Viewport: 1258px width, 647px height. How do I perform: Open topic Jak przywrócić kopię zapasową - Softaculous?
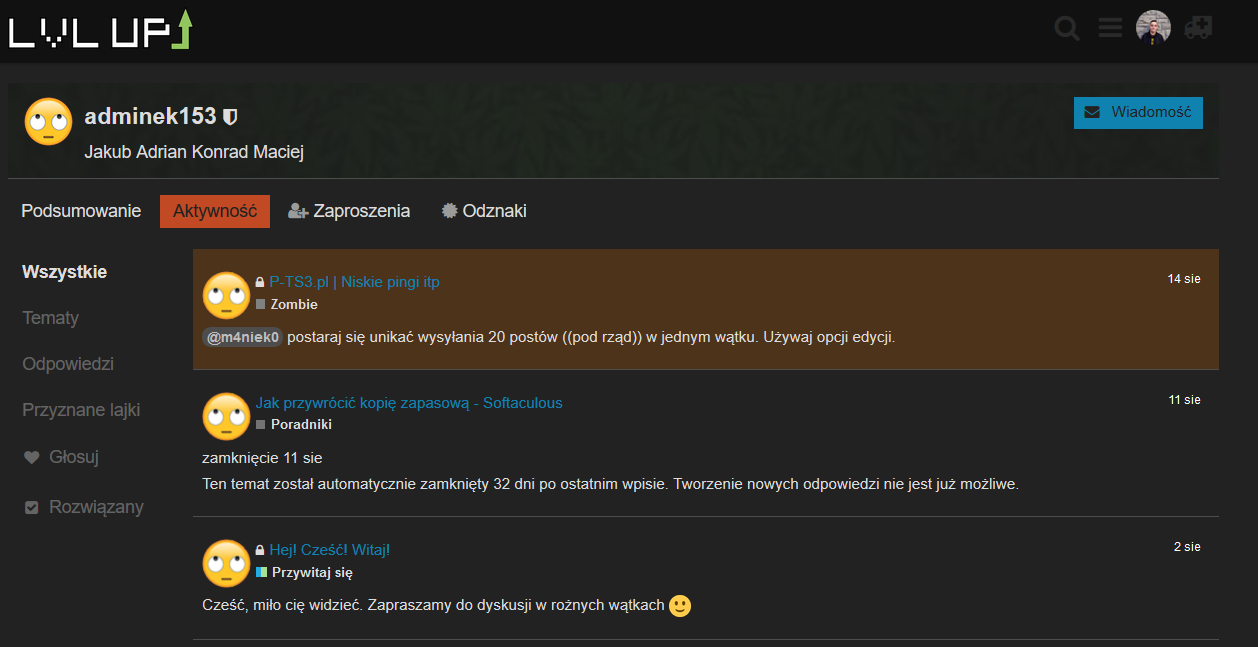409,403
